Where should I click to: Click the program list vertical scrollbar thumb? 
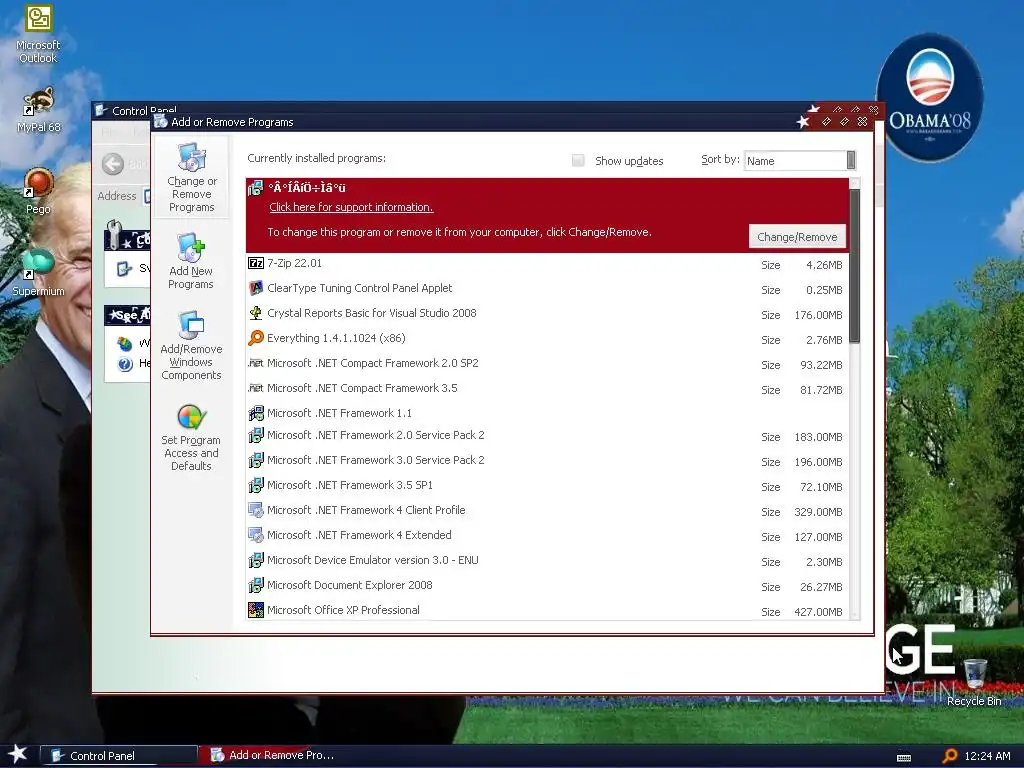pos(854,265)
